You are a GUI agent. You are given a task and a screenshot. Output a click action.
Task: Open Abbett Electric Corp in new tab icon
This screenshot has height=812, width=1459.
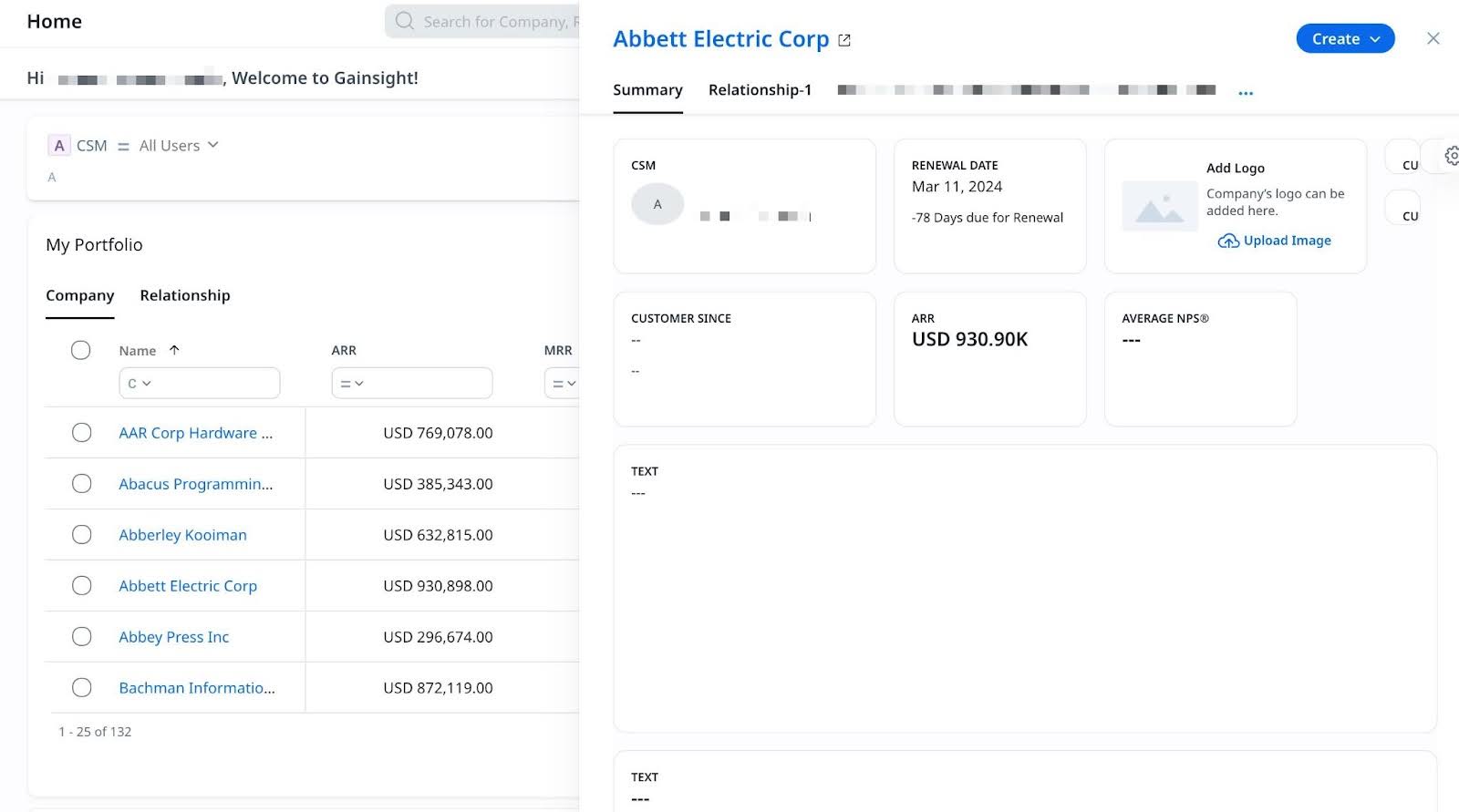[844, 40]
